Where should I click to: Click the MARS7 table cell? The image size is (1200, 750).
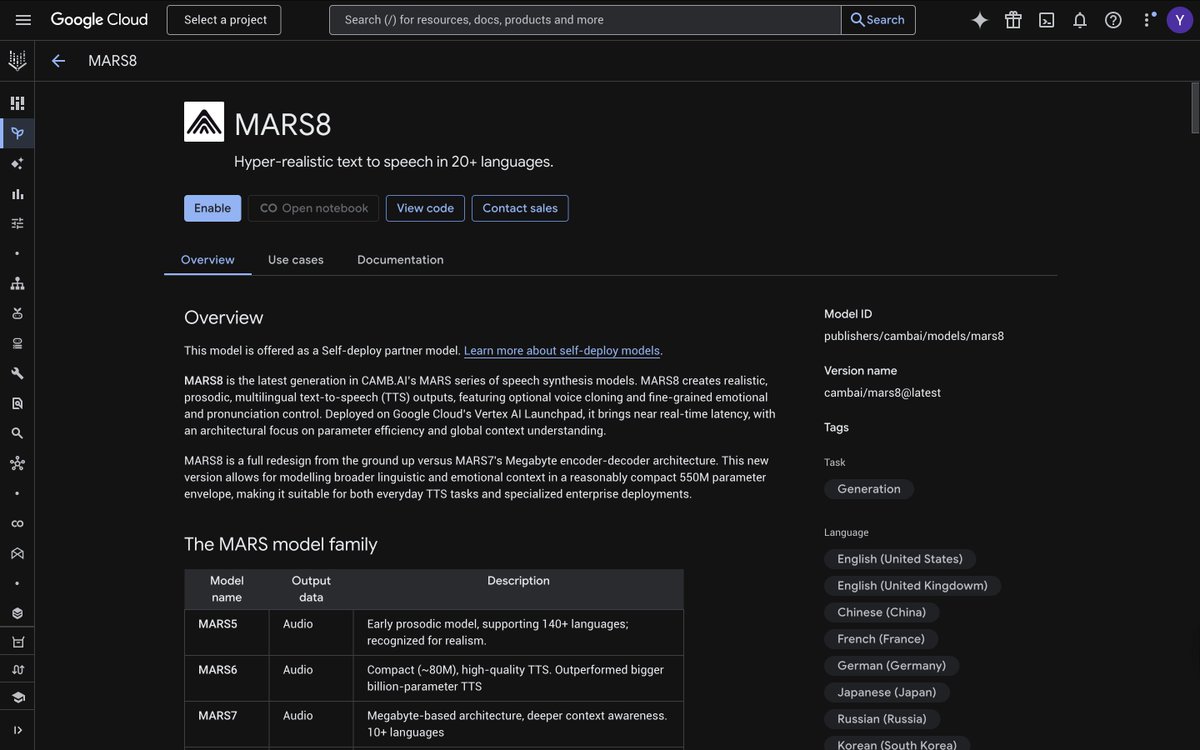pyautogui.click(x=227, y=724)
